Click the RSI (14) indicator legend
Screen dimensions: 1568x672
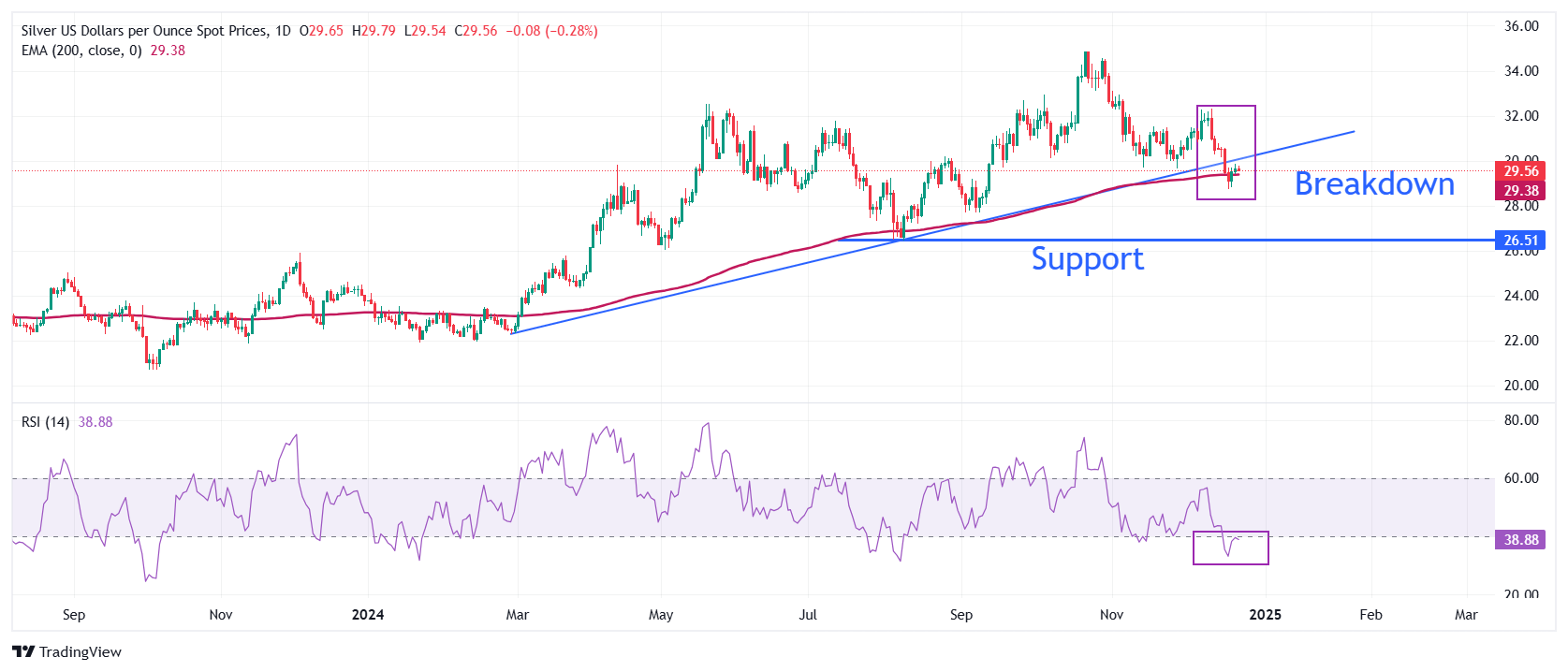point(45,422)
